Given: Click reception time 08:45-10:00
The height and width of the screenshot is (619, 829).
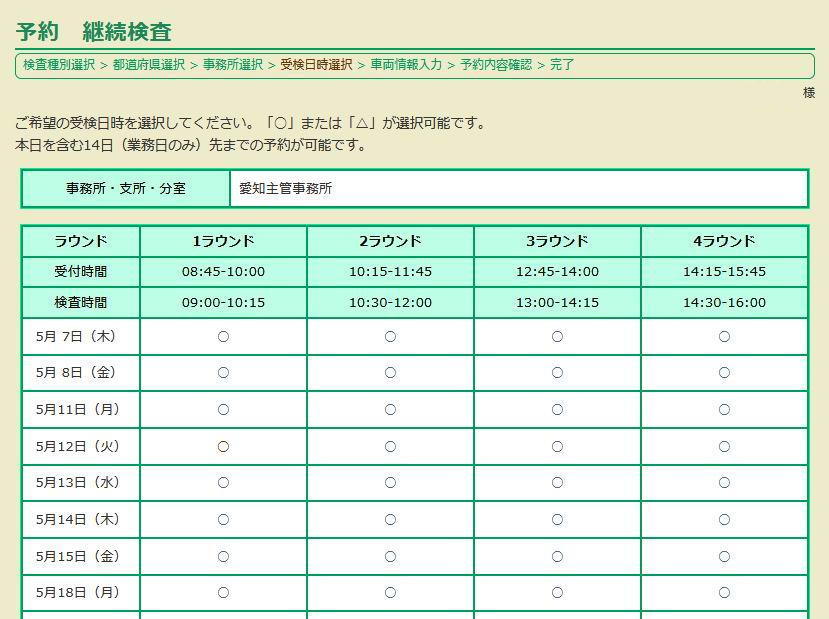Looking at the screenshot, I should (223, 272).
